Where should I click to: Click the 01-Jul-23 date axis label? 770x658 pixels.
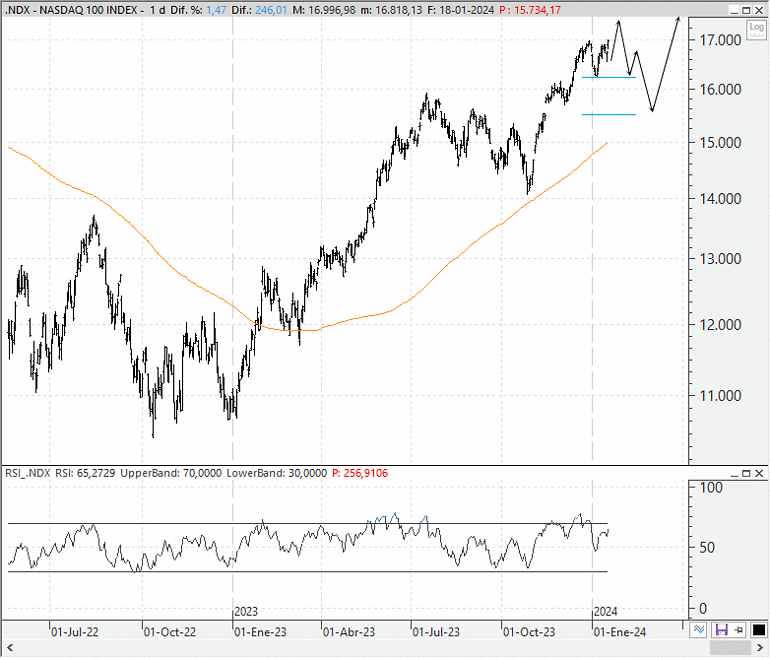[436, 632]
